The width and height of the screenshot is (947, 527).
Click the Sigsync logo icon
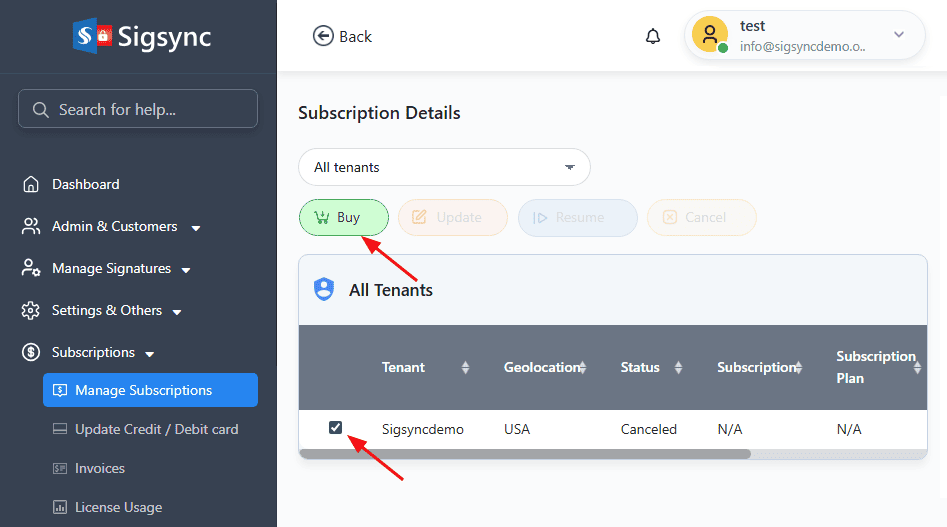pos(92,37)
